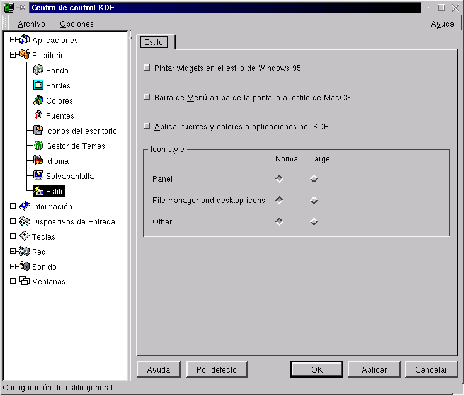Click the Ayuda button at bottom
Screen dimensions: 464x395
click(159, 369)
